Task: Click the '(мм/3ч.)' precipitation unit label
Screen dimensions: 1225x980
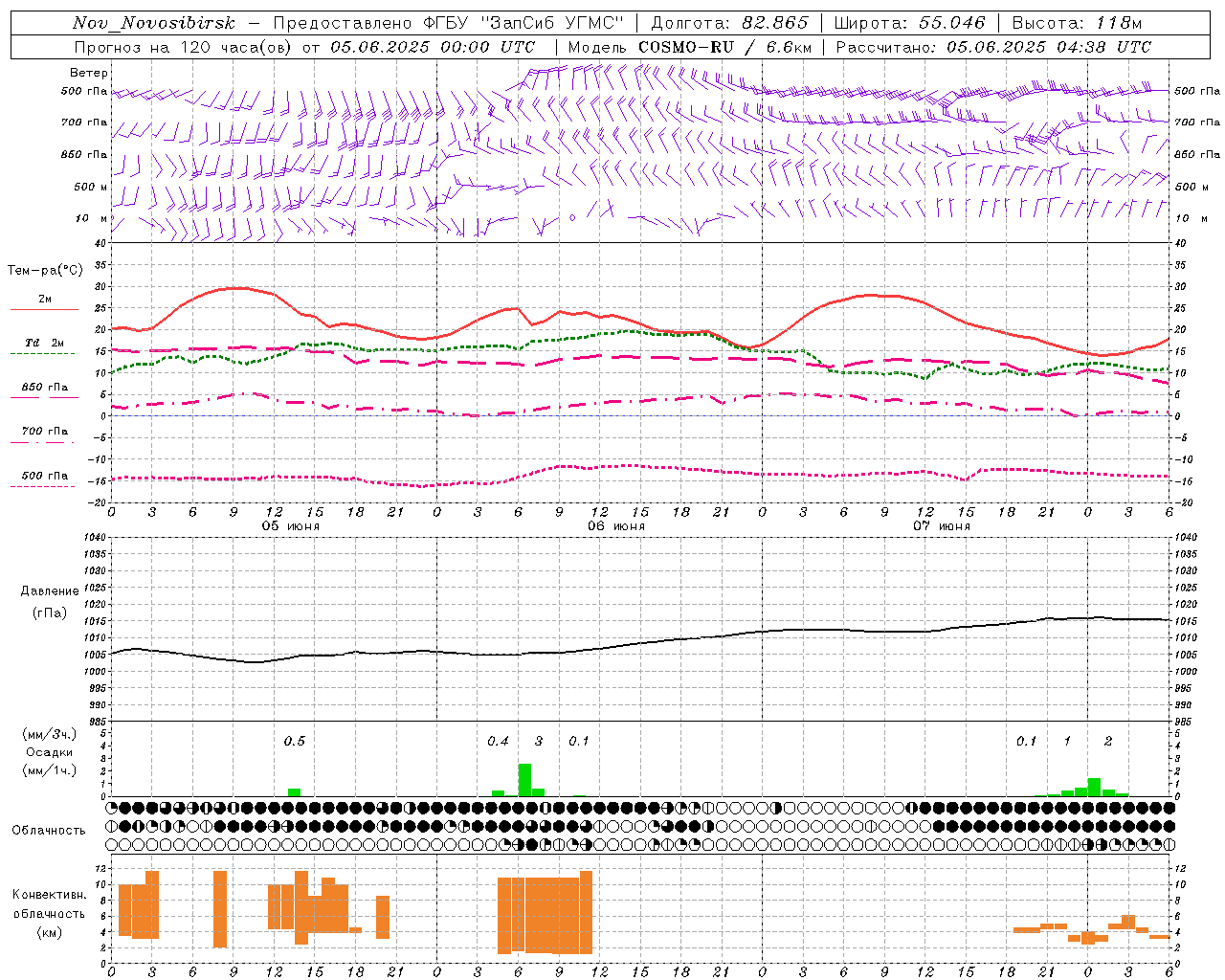Action: [x=50, y=734]
